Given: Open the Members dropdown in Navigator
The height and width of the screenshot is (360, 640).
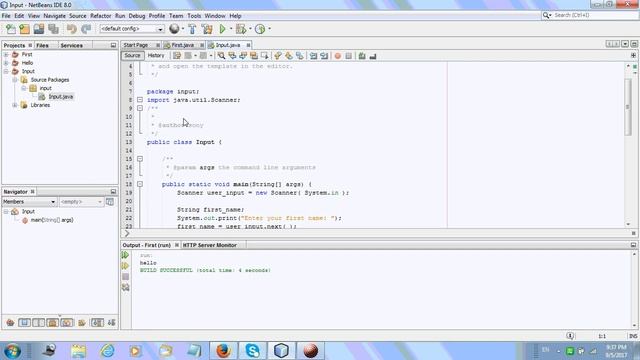Looking at the screenshot, I should click(x=53, y=202).
